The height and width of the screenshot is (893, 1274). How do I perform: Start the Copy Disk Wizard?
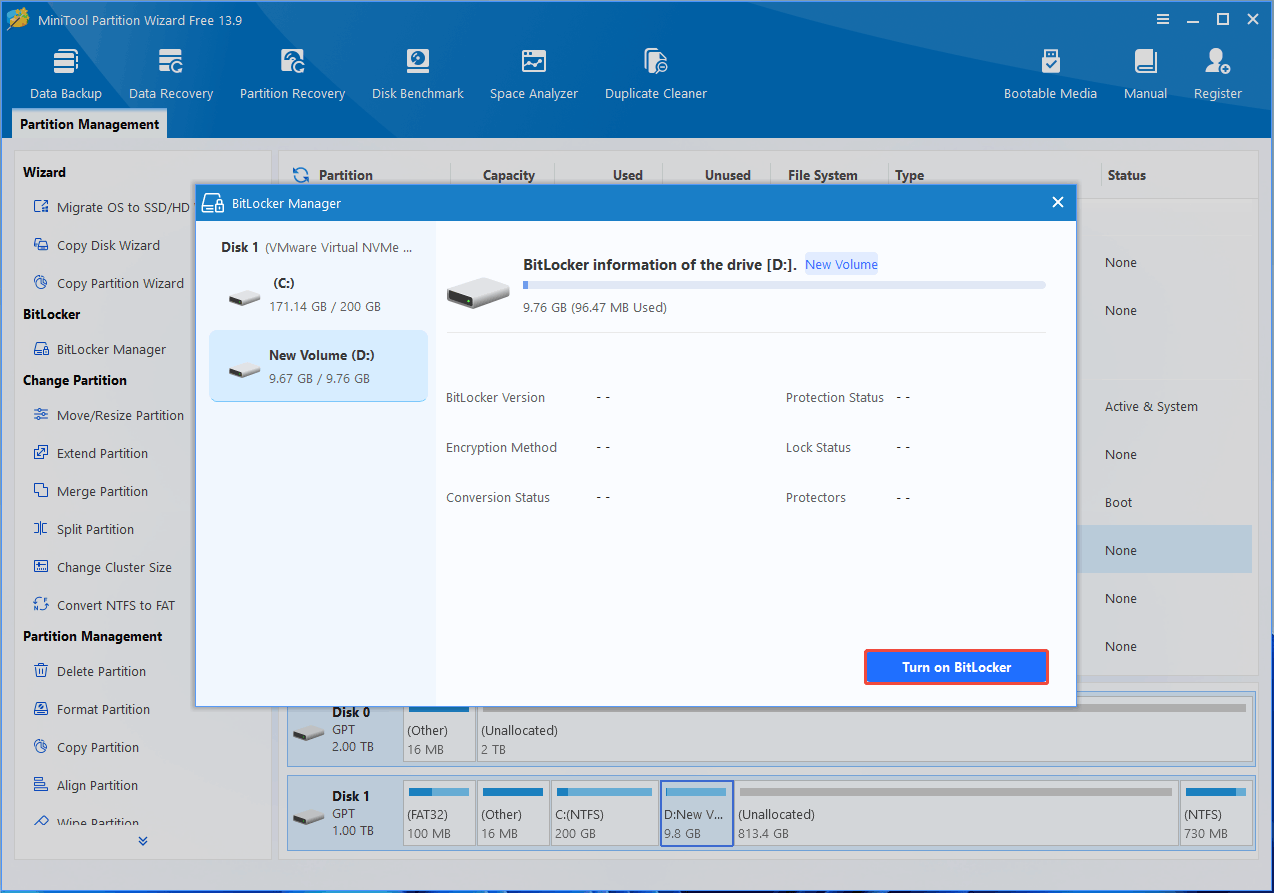96,245
